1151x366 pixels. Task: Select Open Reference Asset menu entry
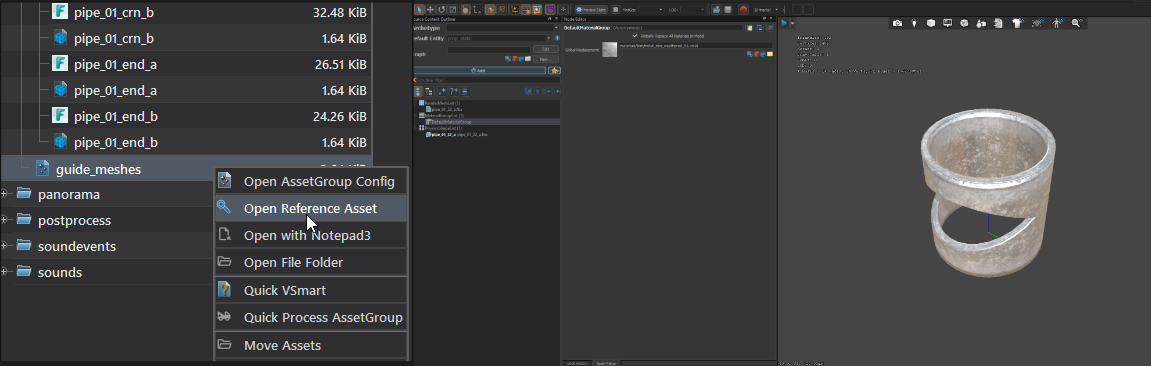tap(311, 208)
